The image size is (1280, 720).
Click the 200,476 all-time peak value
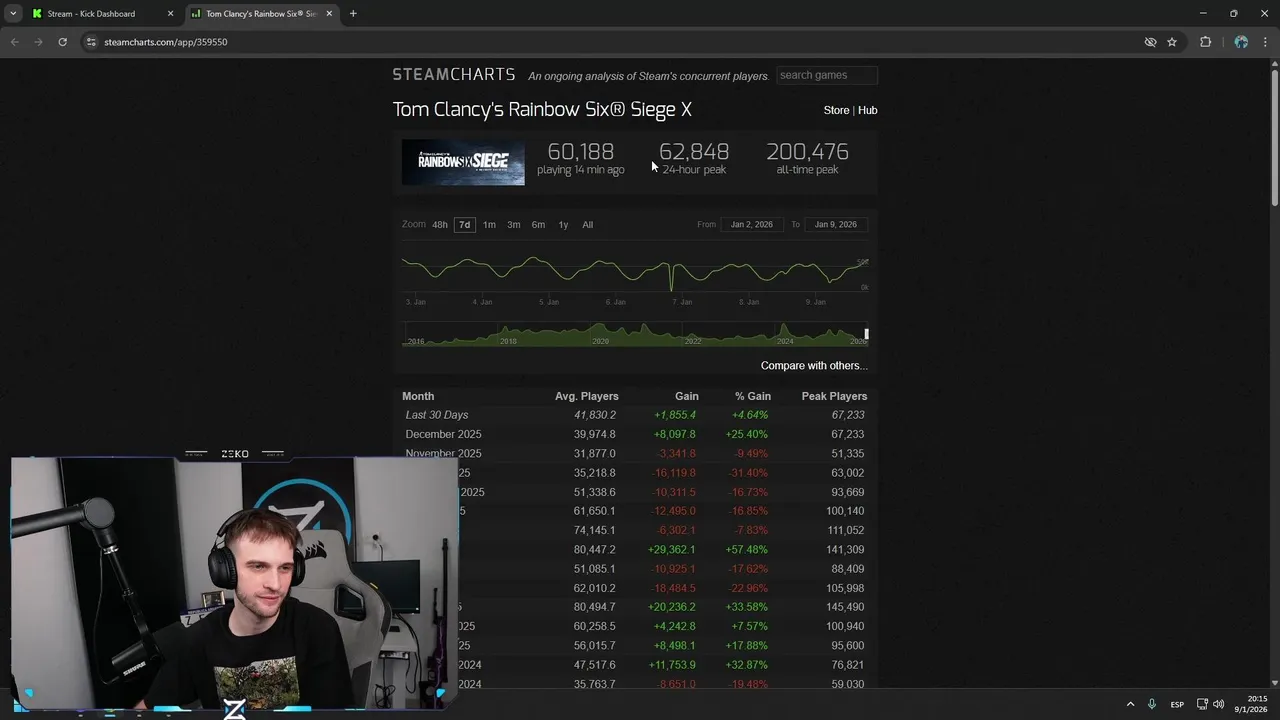point(807,152)
